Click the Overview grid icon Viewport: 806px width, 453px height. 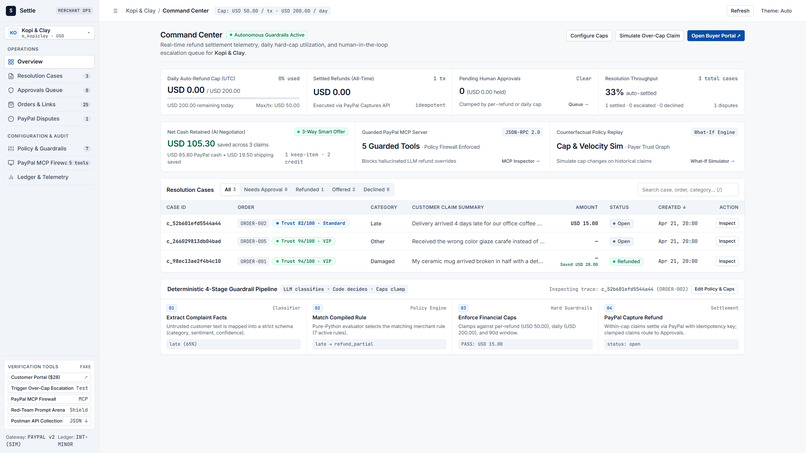pos(11,62)
